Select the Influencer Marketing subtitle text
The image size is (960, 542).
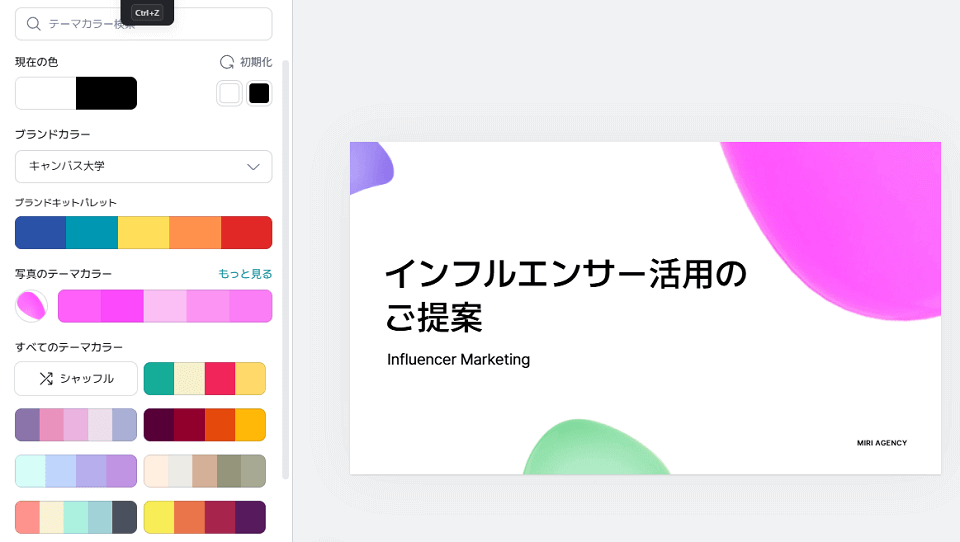(x=458, y=359)
